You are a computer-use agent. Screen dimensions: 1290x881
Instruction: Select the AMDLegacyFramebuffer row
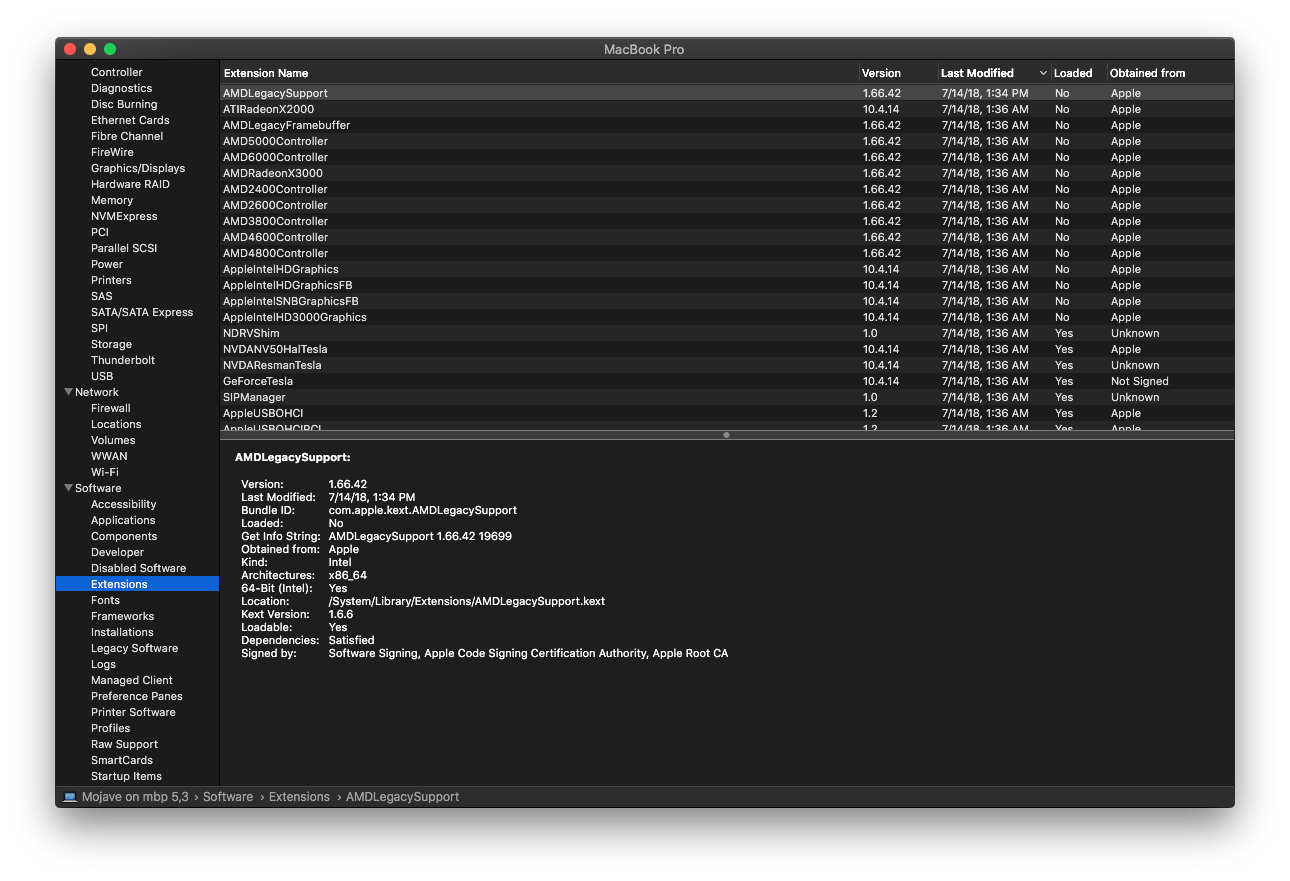[727, 125]
